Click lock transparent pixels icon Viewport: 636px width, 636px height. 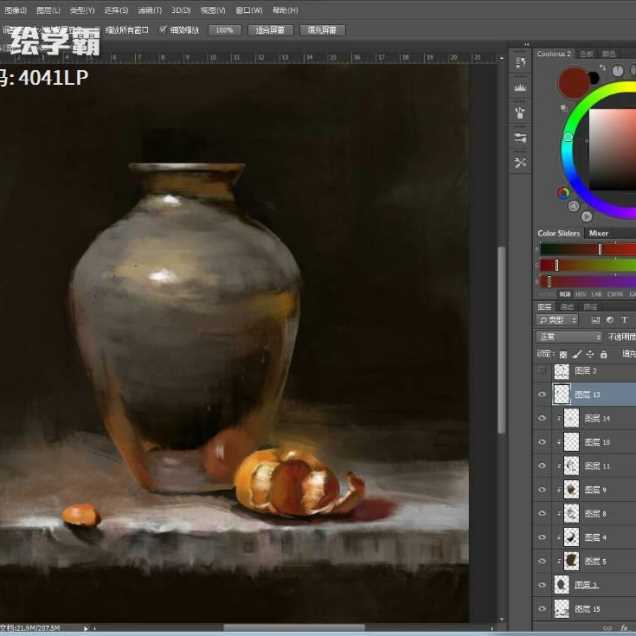(563, 355)
